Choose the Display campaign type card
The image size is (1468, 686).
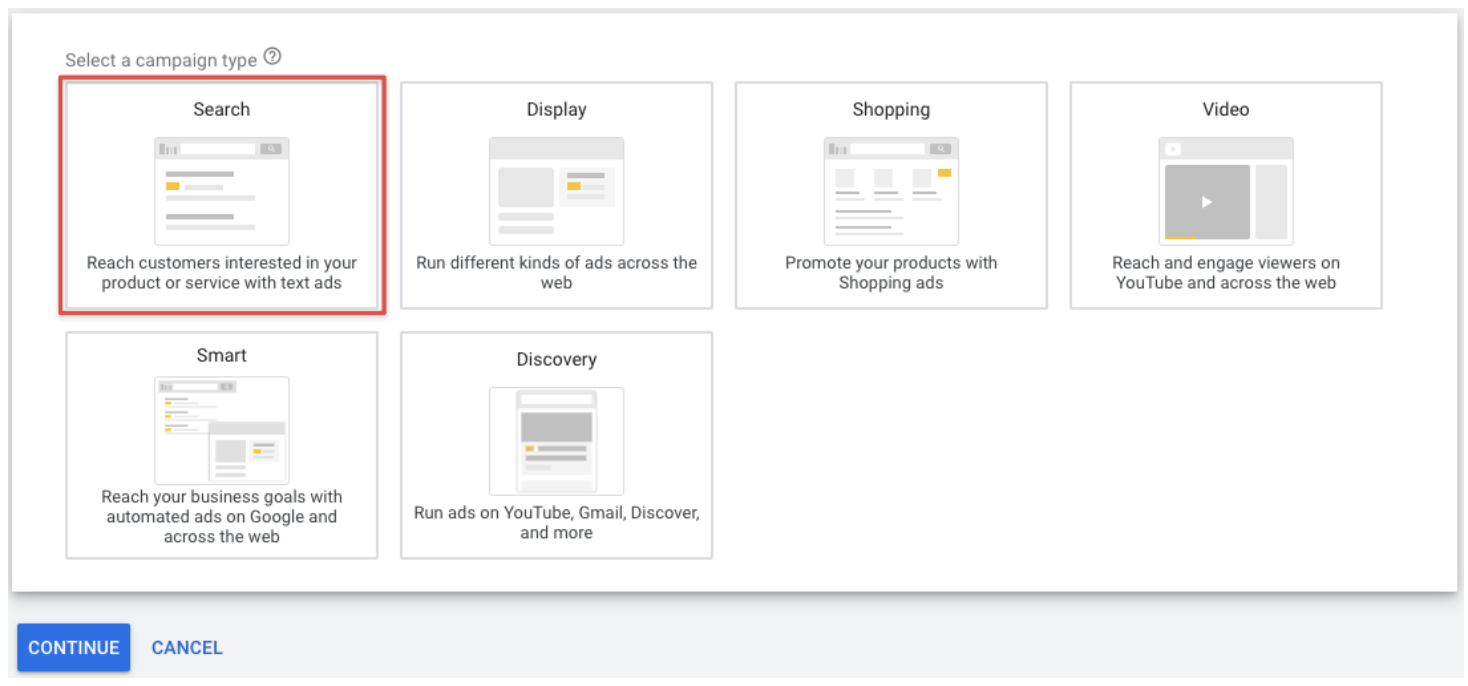(x=557, y=195)
